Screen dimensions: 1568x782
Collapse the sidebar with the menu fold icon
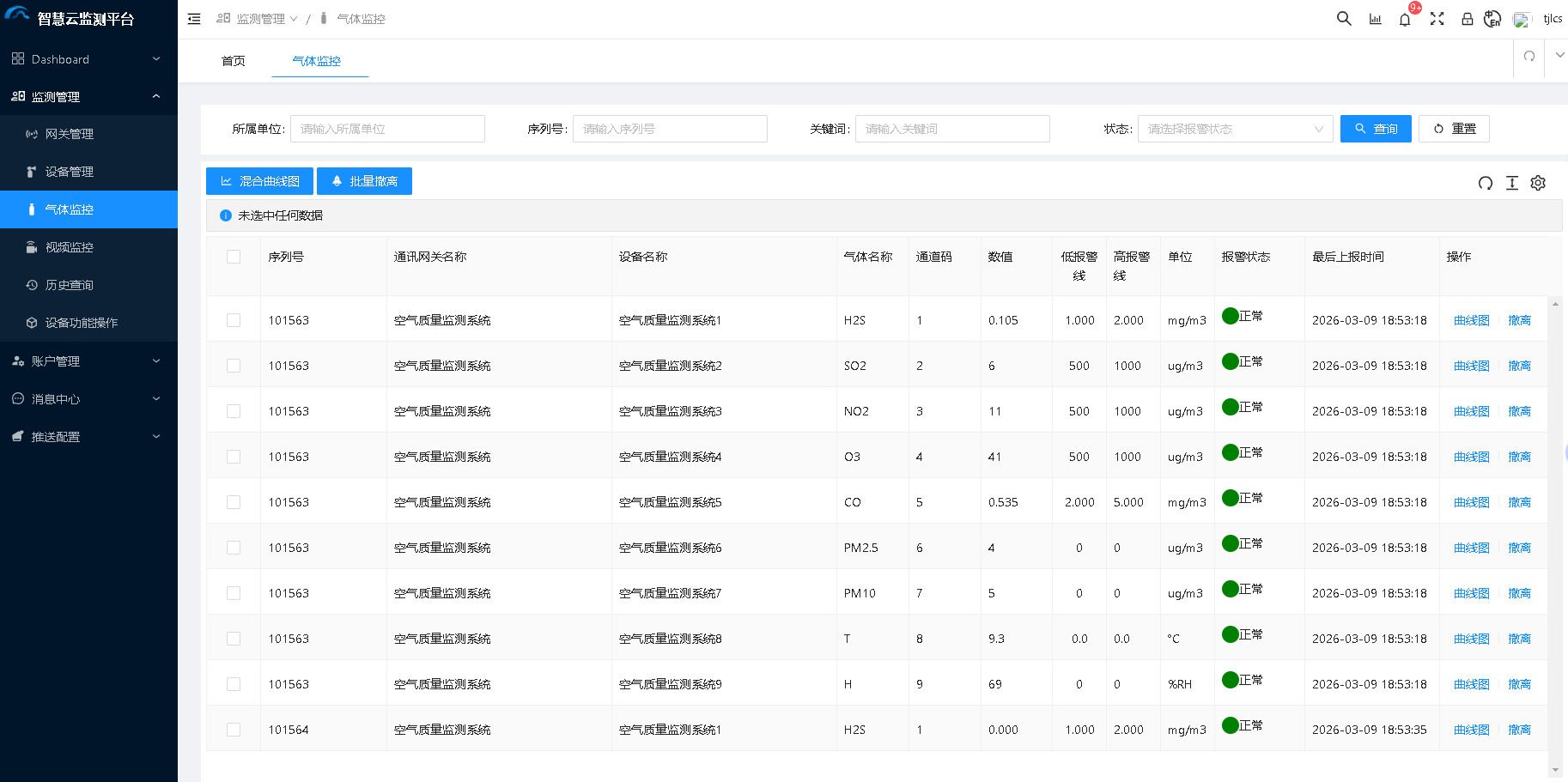point(194,19)
